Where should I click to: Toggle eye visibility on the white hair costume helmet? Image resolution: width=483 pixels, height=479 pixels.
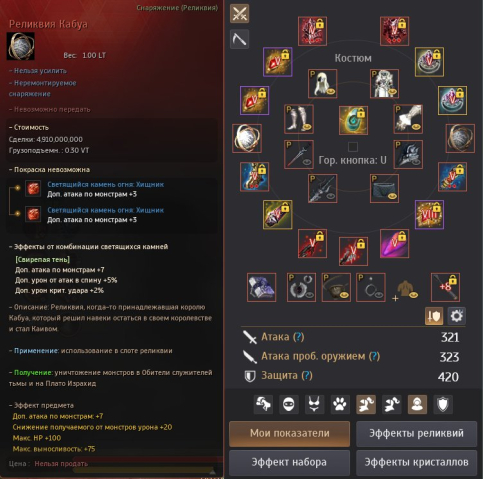[x=330, y=91]
